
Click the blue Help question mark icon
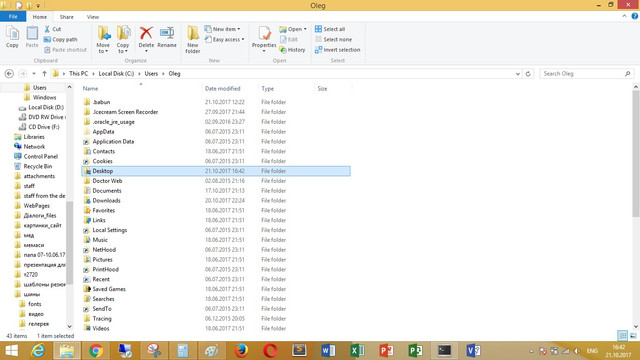pos(635,16)
